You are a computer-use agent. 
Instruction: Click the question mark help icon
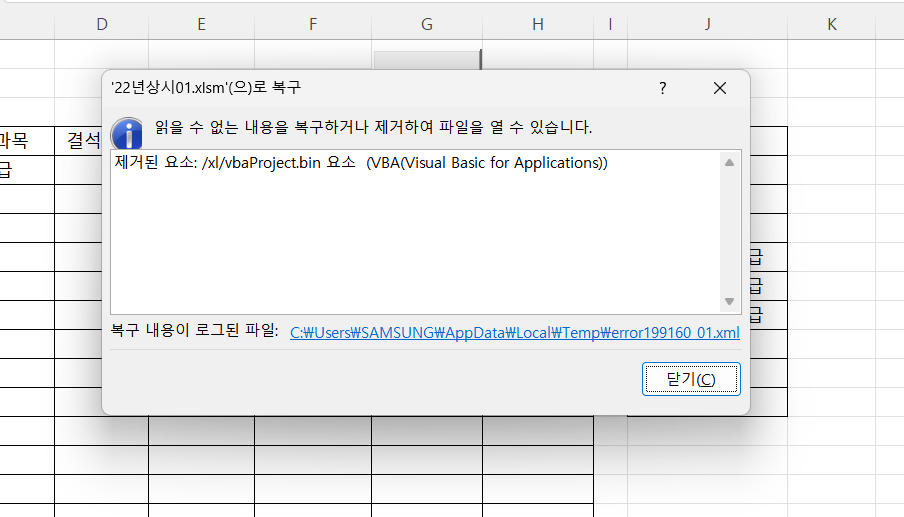point(662,88)
